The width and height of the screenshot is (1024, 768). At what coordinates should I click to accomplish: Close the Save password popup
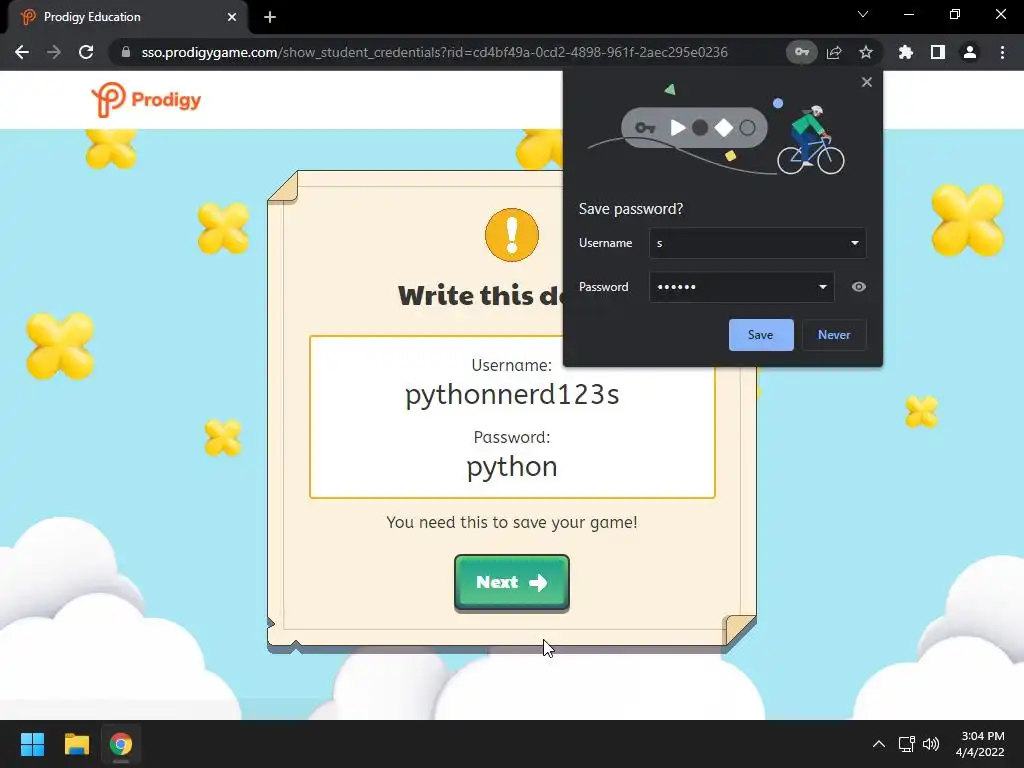point(867,82)
